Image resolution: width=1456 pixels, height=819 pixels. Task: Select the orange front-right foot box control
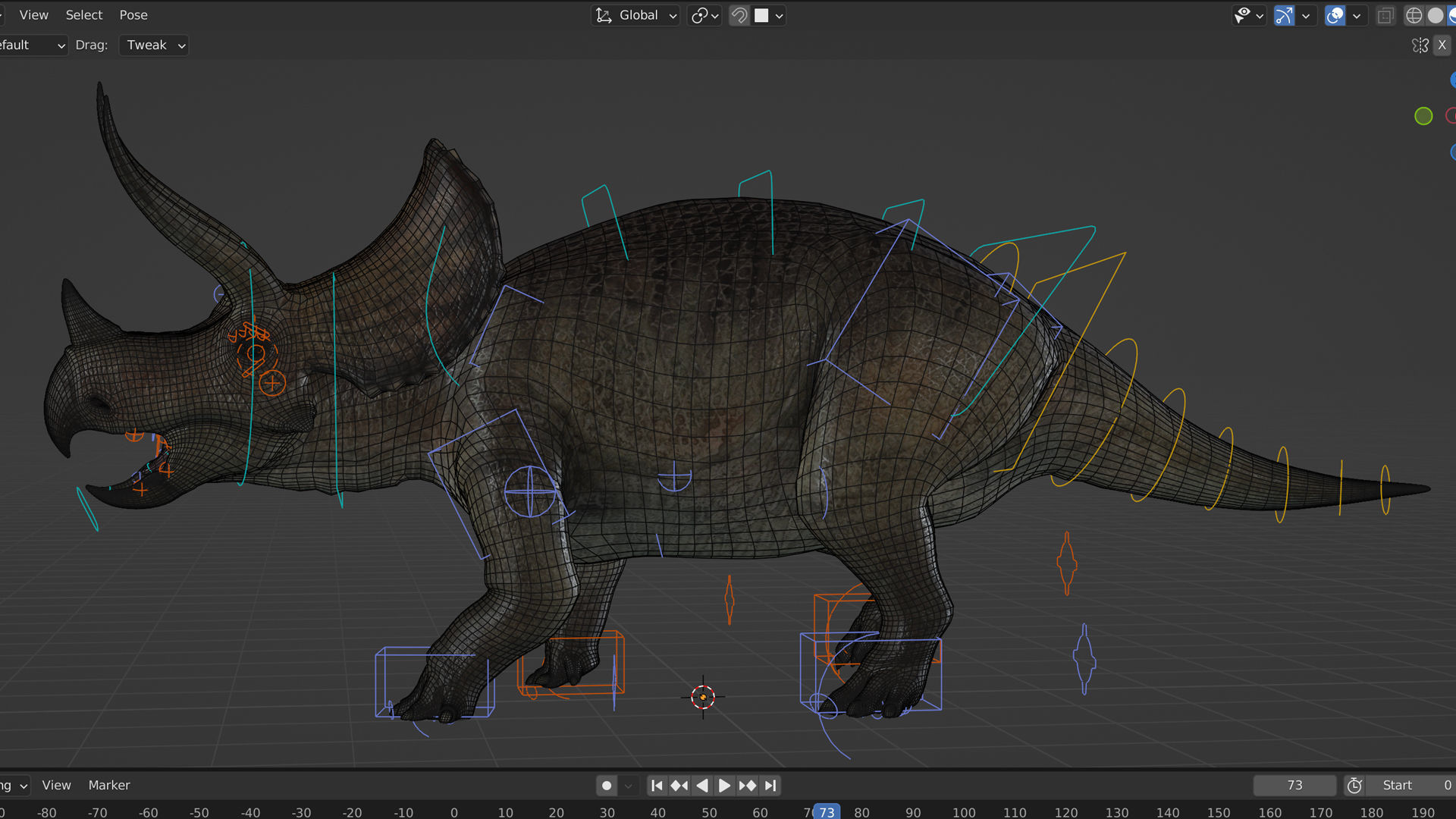pyautogui.click(x=571, y=664)
